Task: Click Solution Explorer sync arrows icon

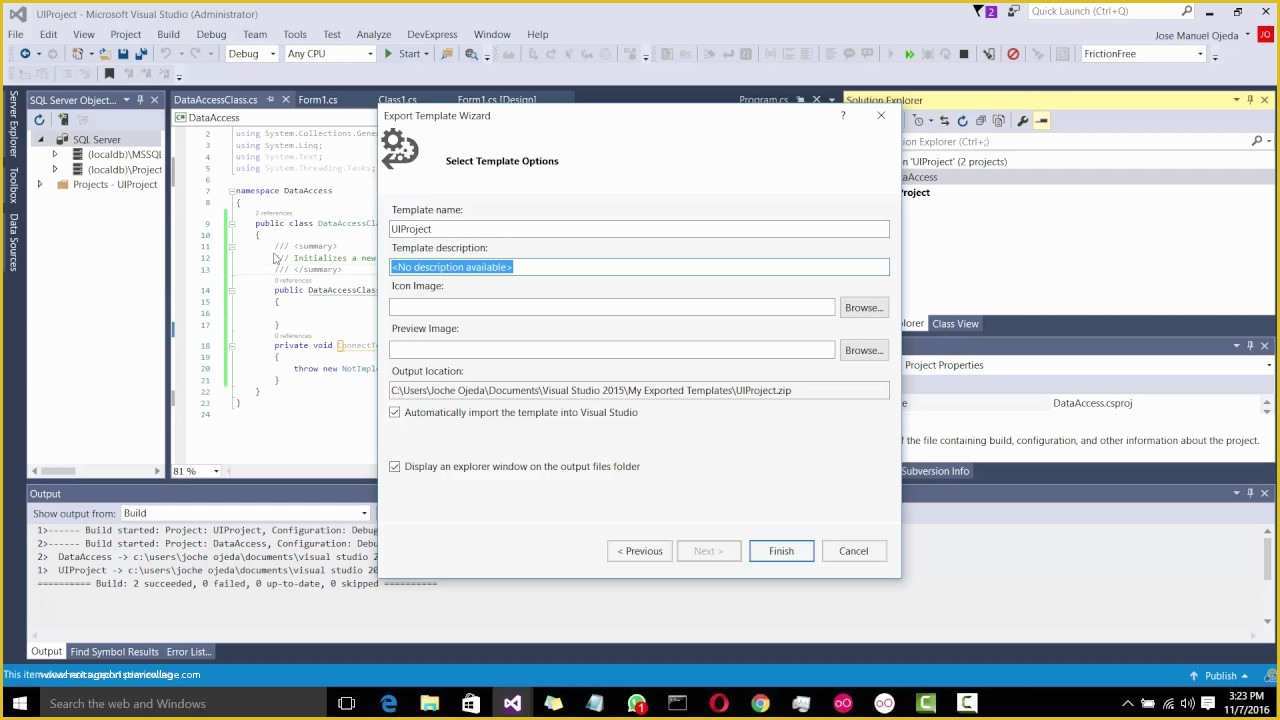Action: tap(944, 121)
